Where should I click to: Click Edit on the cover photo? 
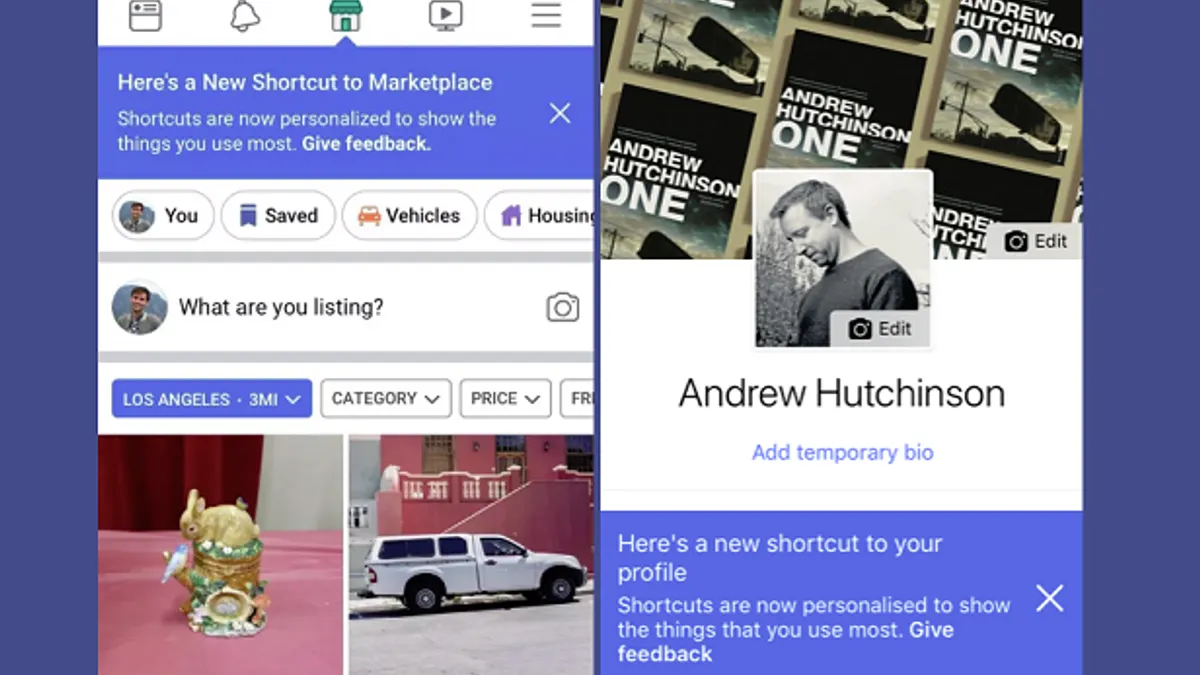click(x=1035, y=241)
